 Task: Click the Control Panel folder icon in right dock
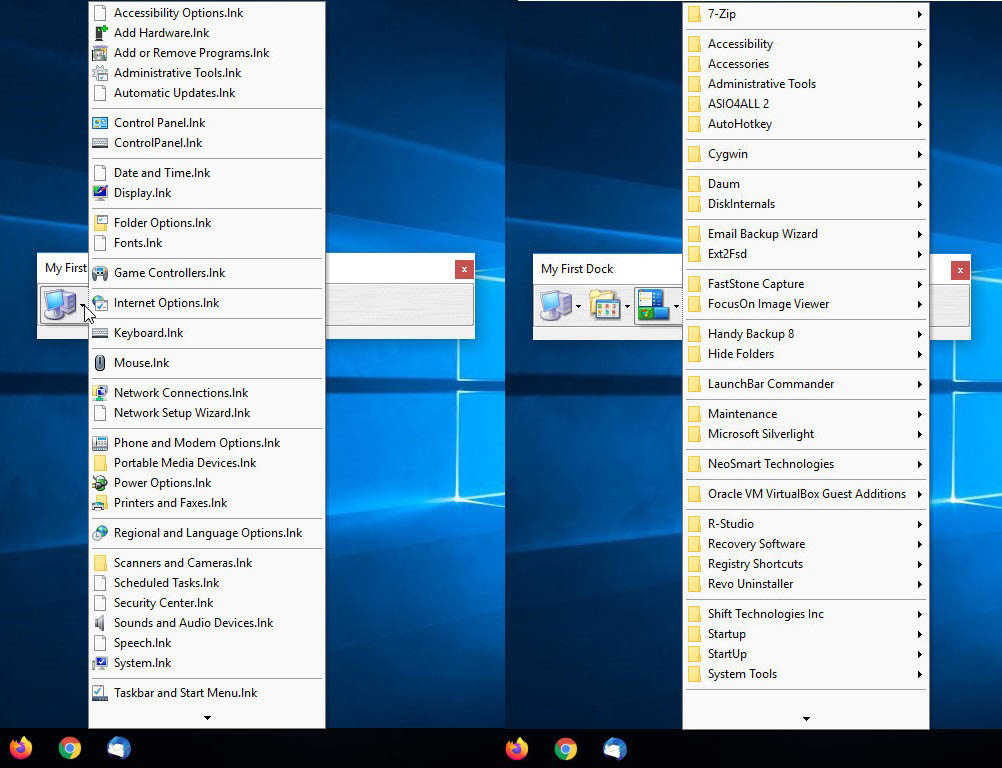(605, 305)
